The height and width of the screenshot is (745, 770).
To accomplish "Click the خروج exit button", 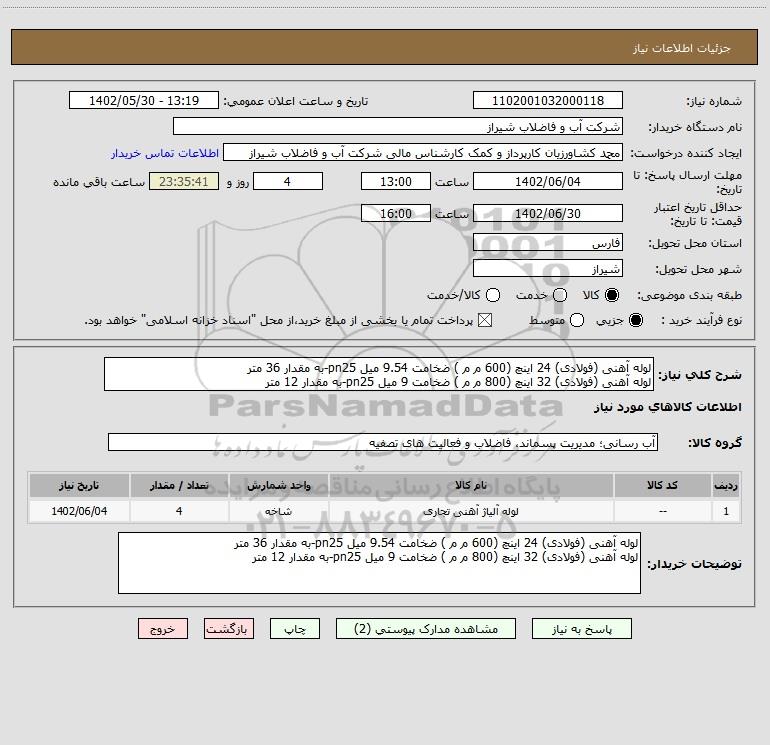I will tap(163, 629).
